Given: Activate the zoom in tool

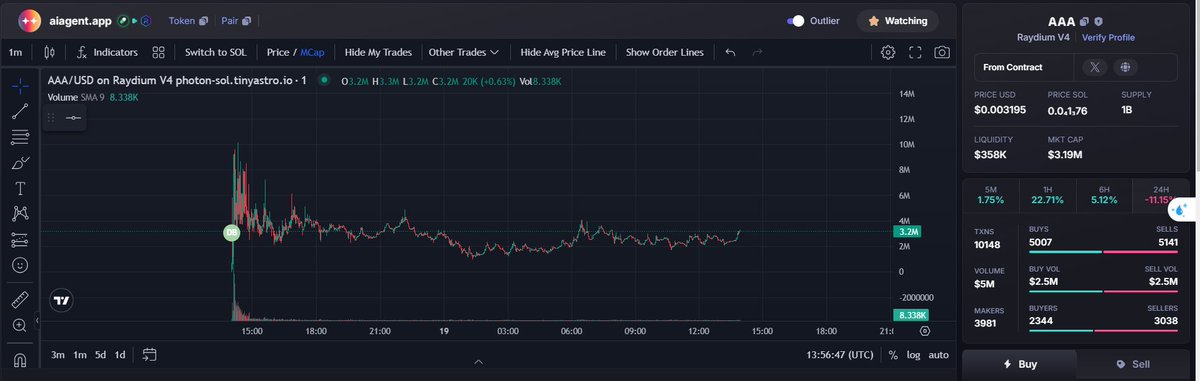Looking at the screenshot, I should pyautogui.click(x=20, y=325).
